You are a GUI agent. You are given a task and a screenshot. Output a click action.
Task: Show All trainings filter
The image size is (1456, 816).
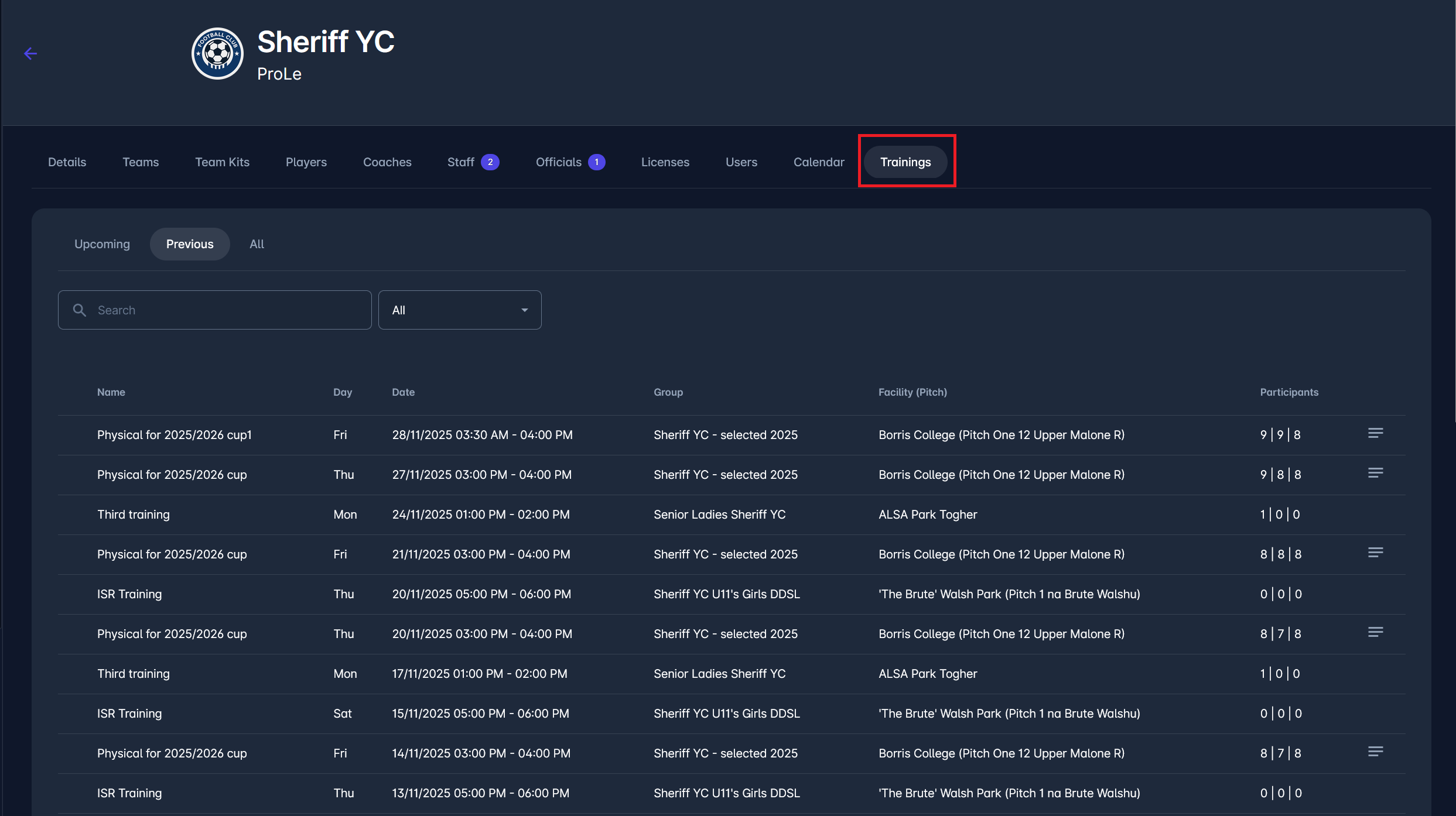(257, 244)
